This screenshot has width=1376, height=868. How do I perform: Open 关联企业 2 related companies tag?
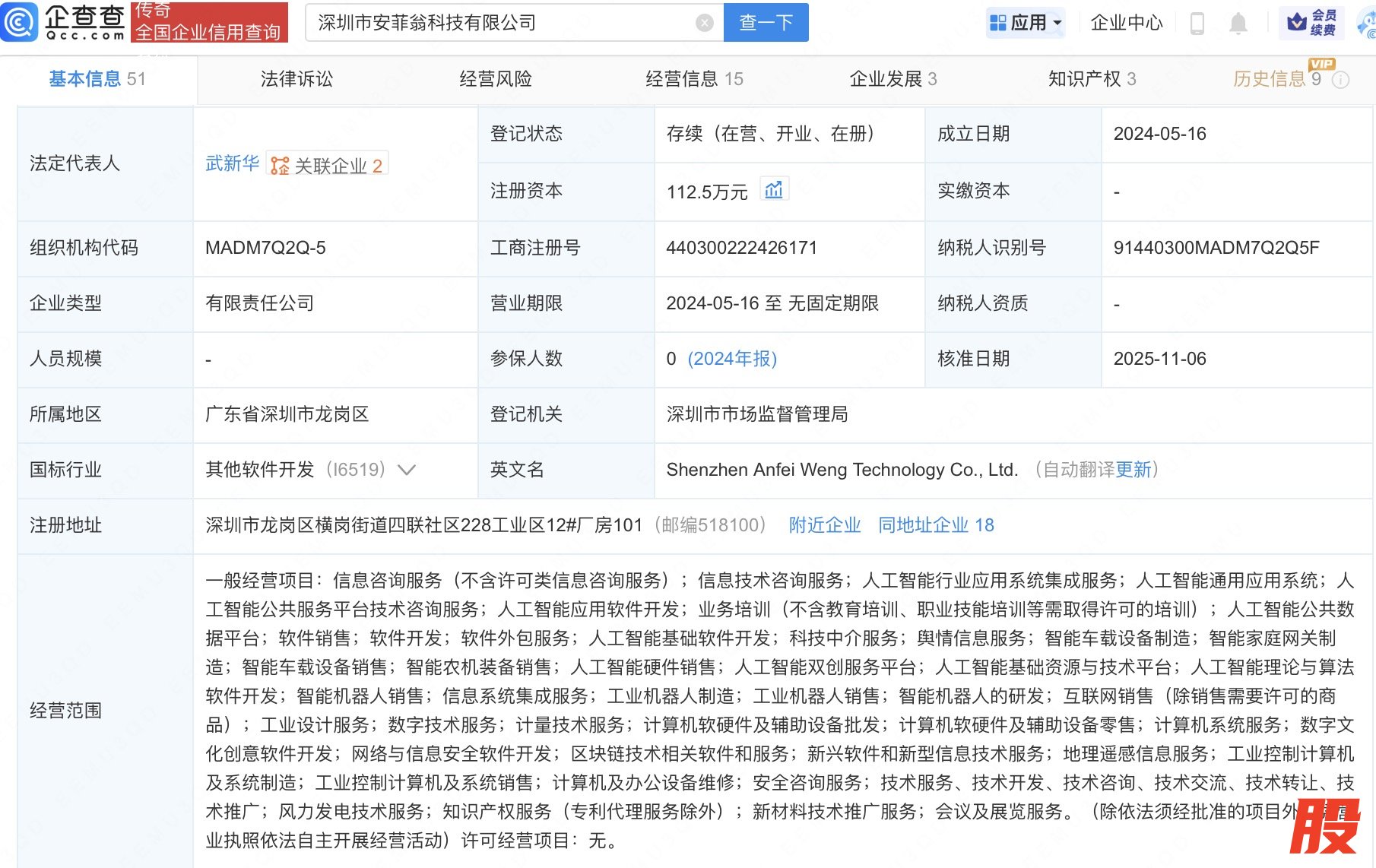(328, 165)
